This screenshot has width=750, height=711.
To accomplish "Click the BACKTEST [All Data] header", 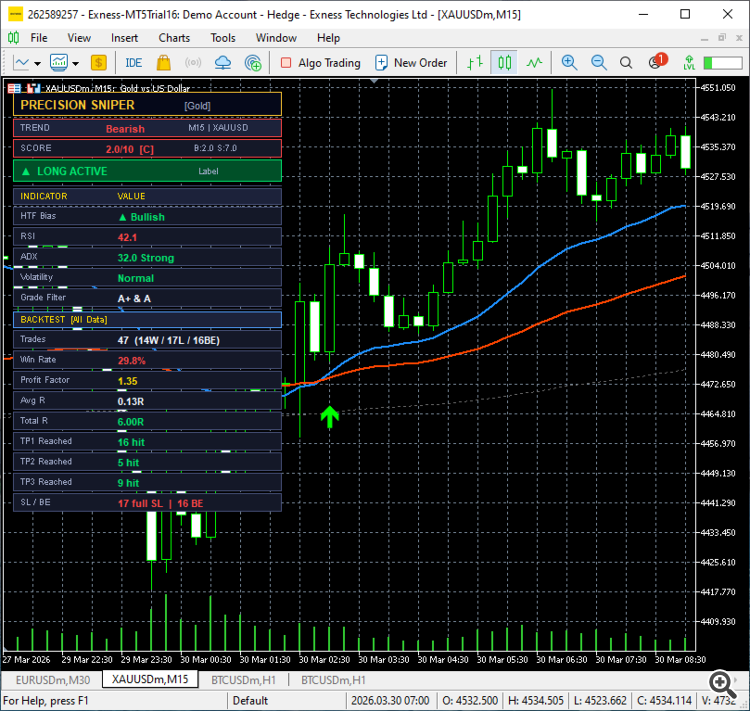I will tap(147, 320).
